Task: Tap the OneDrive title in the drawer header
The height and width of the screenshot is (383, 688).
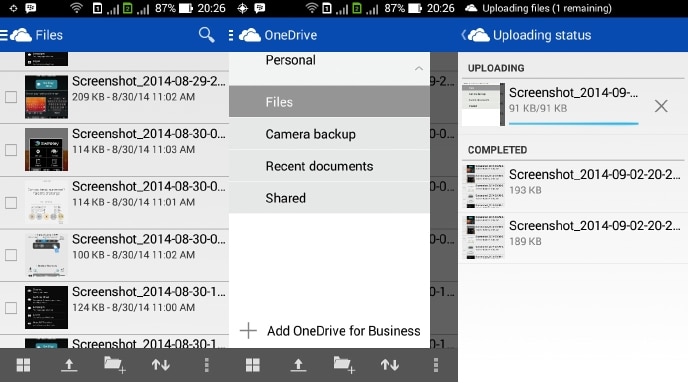Action: pyautogui.click(x=290, y=35)
